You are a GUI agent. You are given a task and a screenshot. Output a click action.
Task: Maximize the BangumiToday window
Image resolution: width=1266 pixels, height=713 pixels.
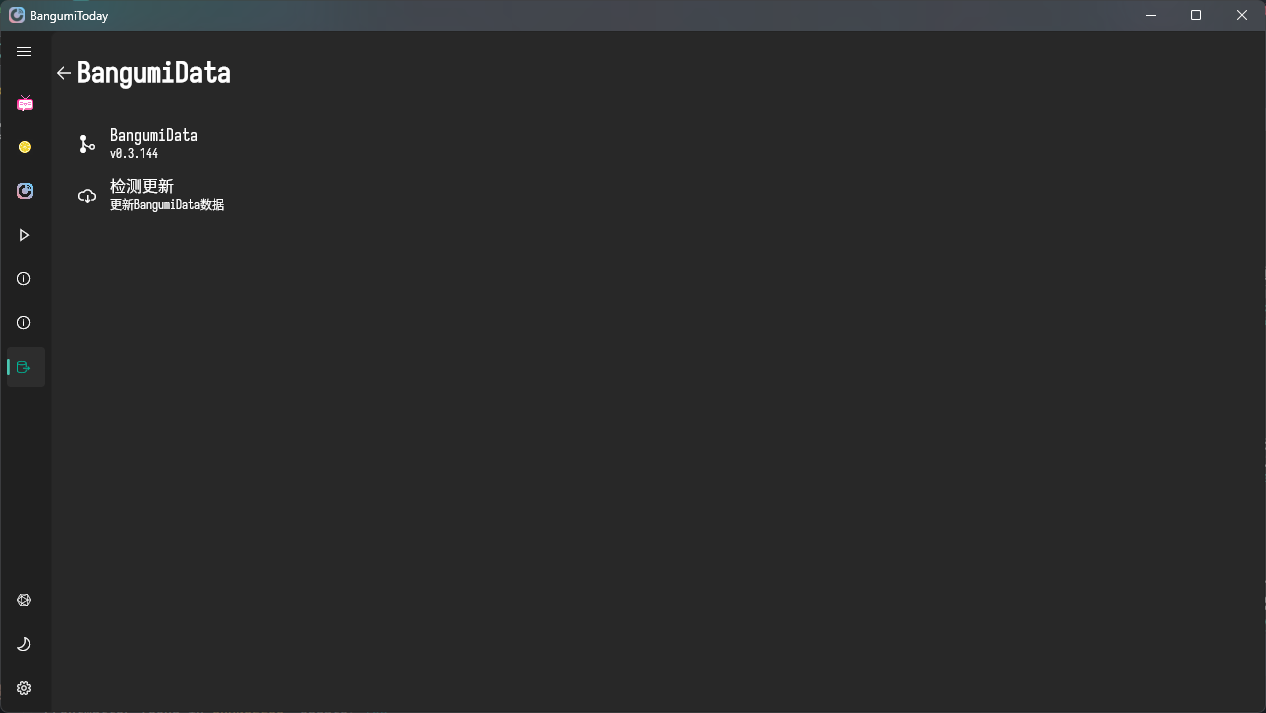click(1196, 15)
